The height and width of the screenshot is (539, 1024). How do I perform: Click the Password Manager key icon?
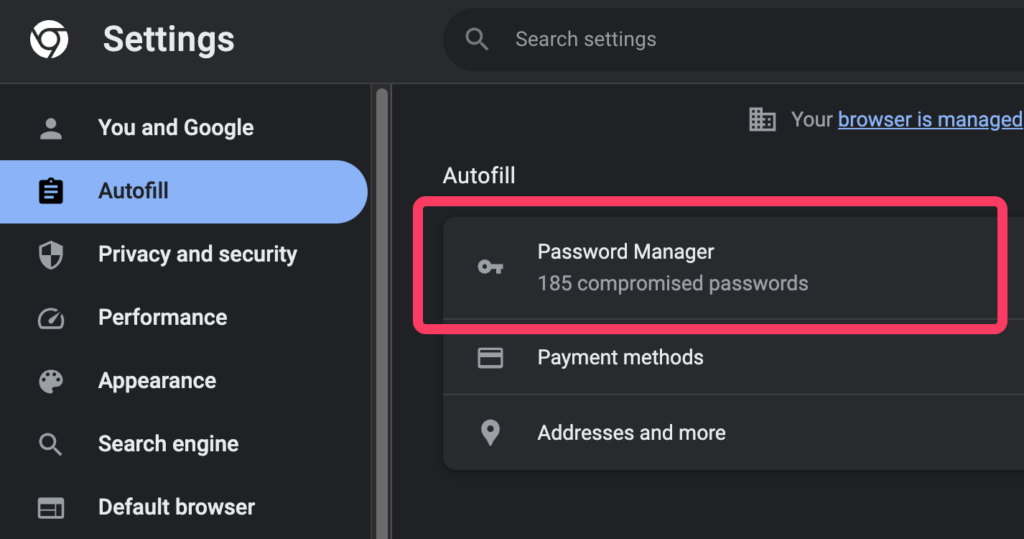tap(490, 267)
